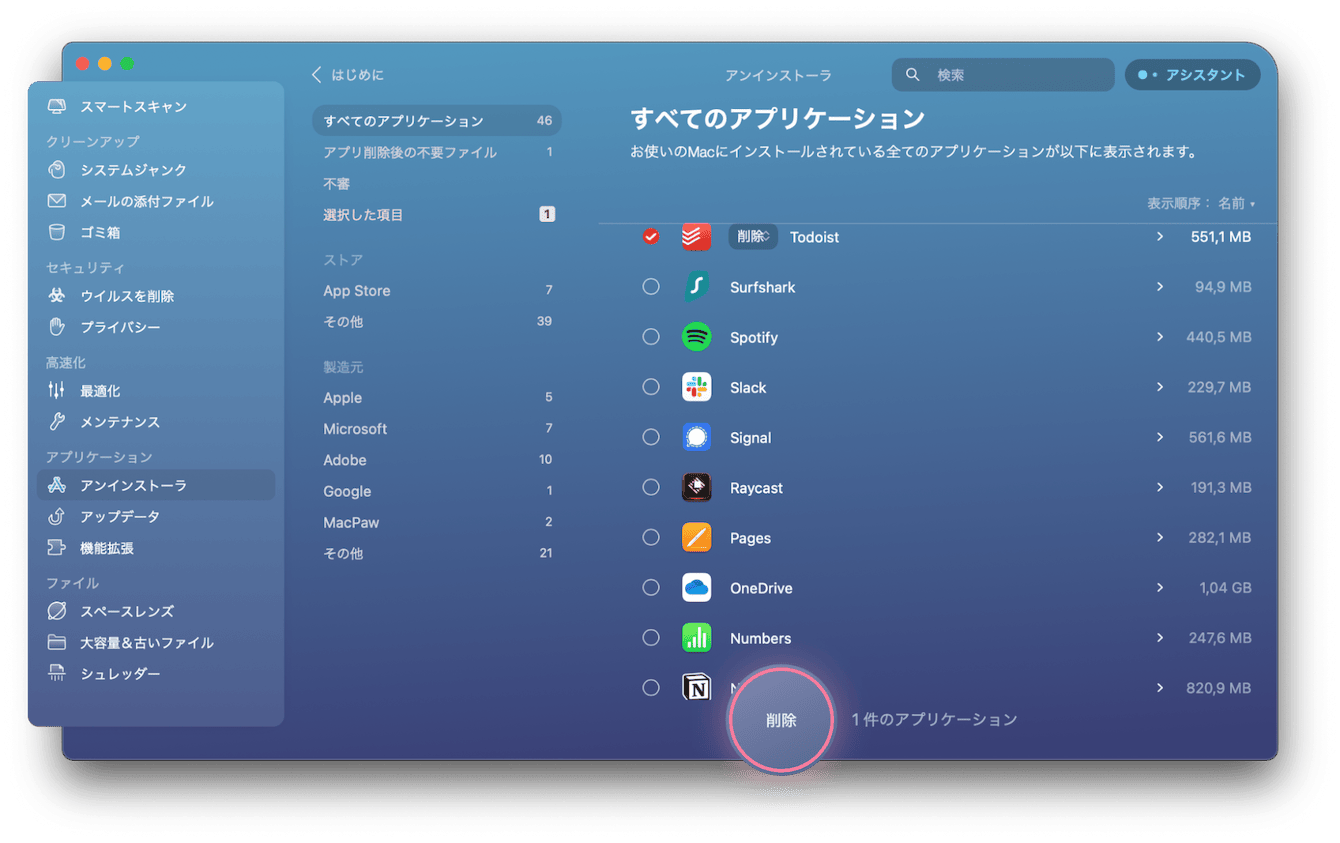1340x843 pixels.
Task: Click the Updater (アップデータ) icon
Action: coord(57,516)
